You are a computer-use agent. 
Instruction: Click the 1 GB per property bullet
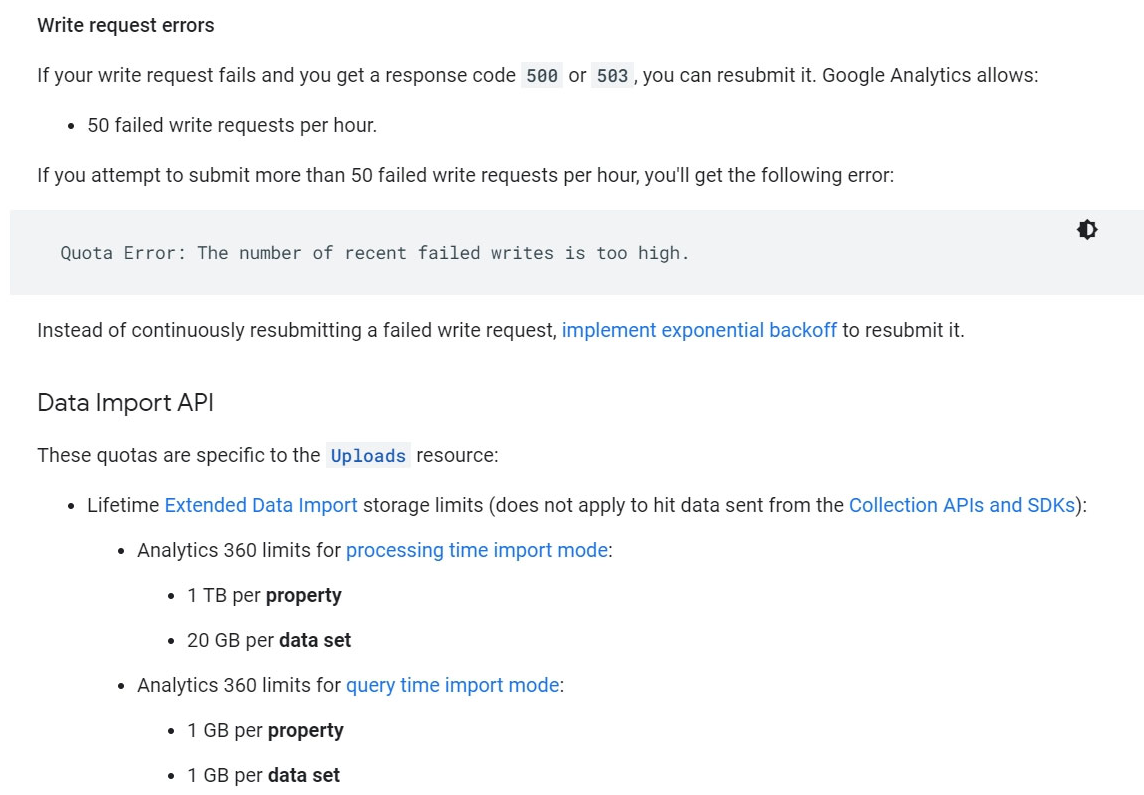point(265,730)
